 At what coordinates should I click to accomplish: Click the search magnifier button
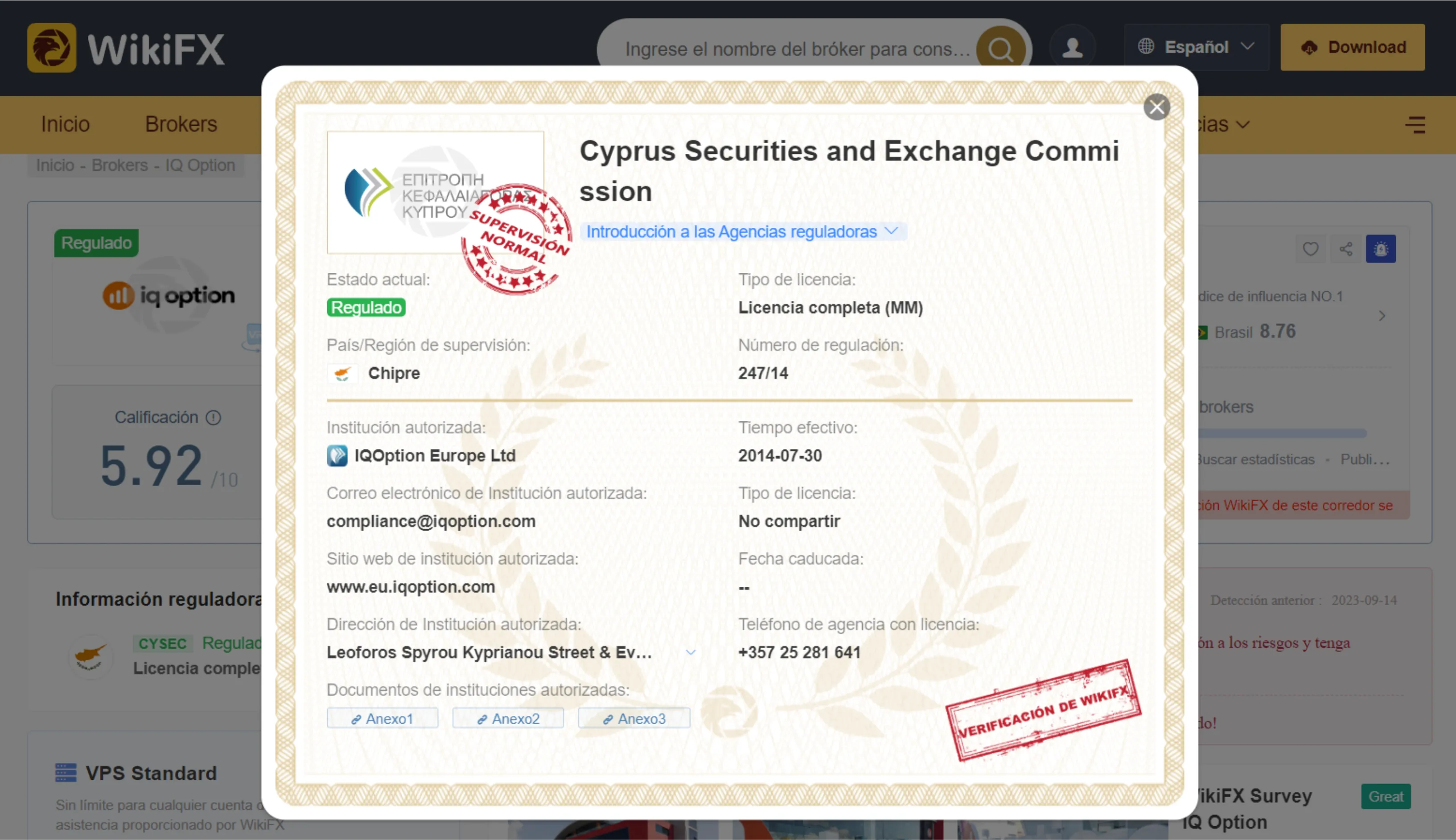tap(1001, 49)
